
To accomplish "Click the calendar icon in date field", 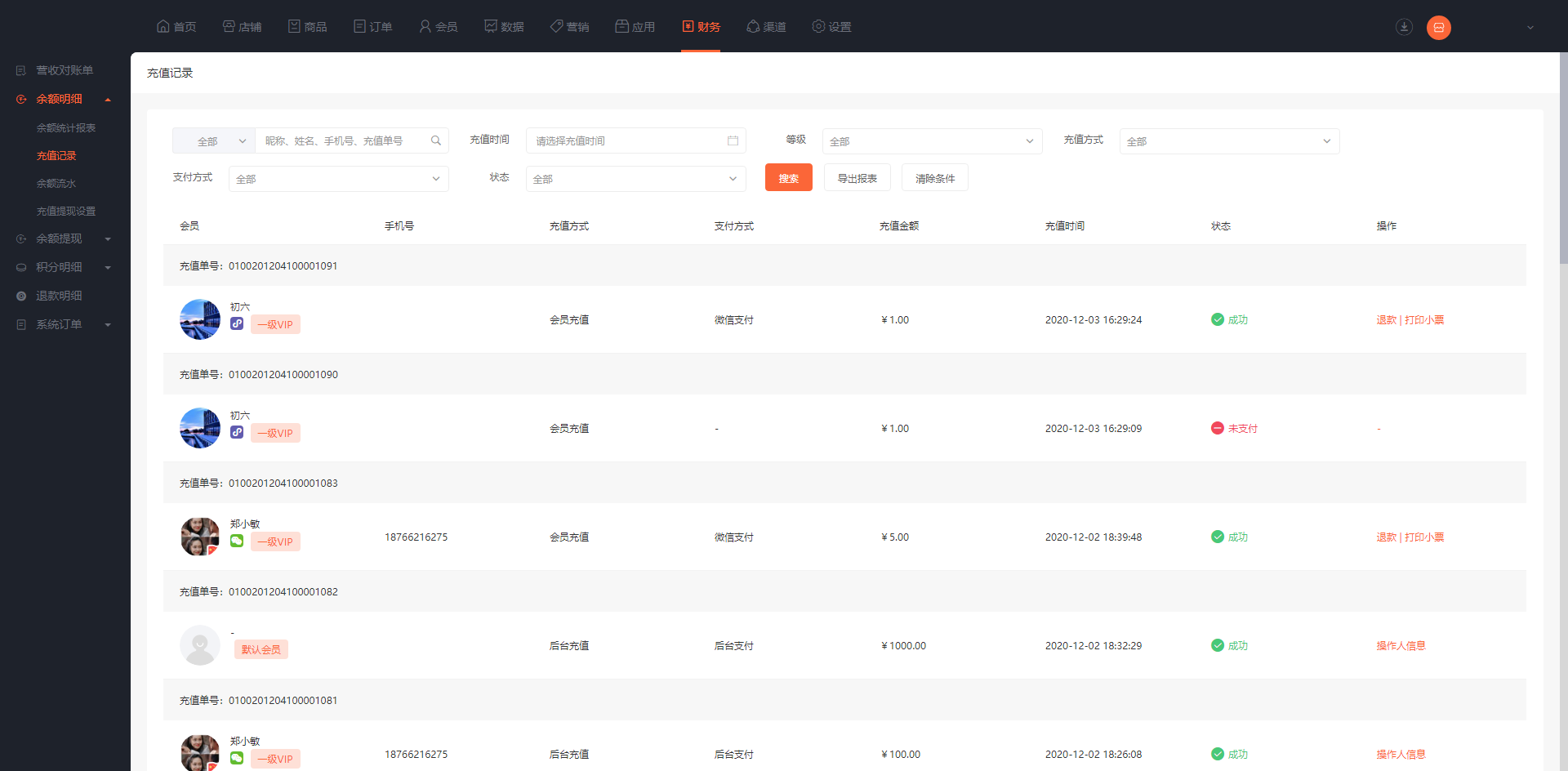I will point(733,140).
